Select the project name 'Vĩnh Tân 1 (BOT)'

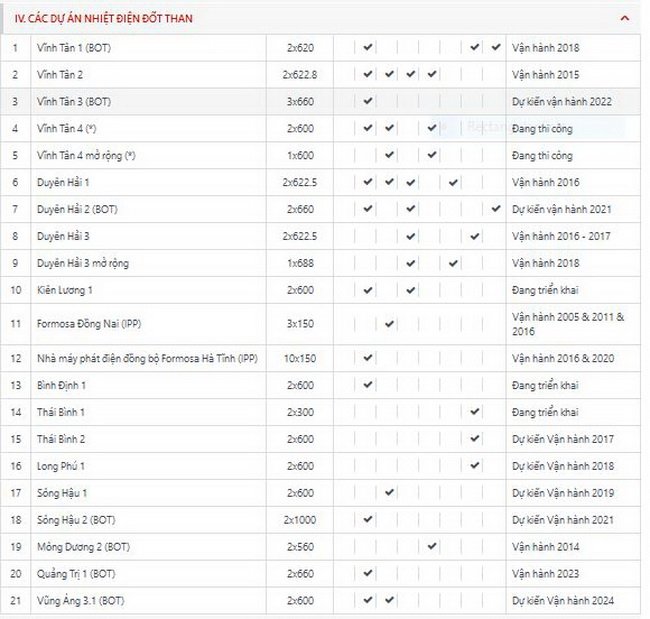pos(74,47)
